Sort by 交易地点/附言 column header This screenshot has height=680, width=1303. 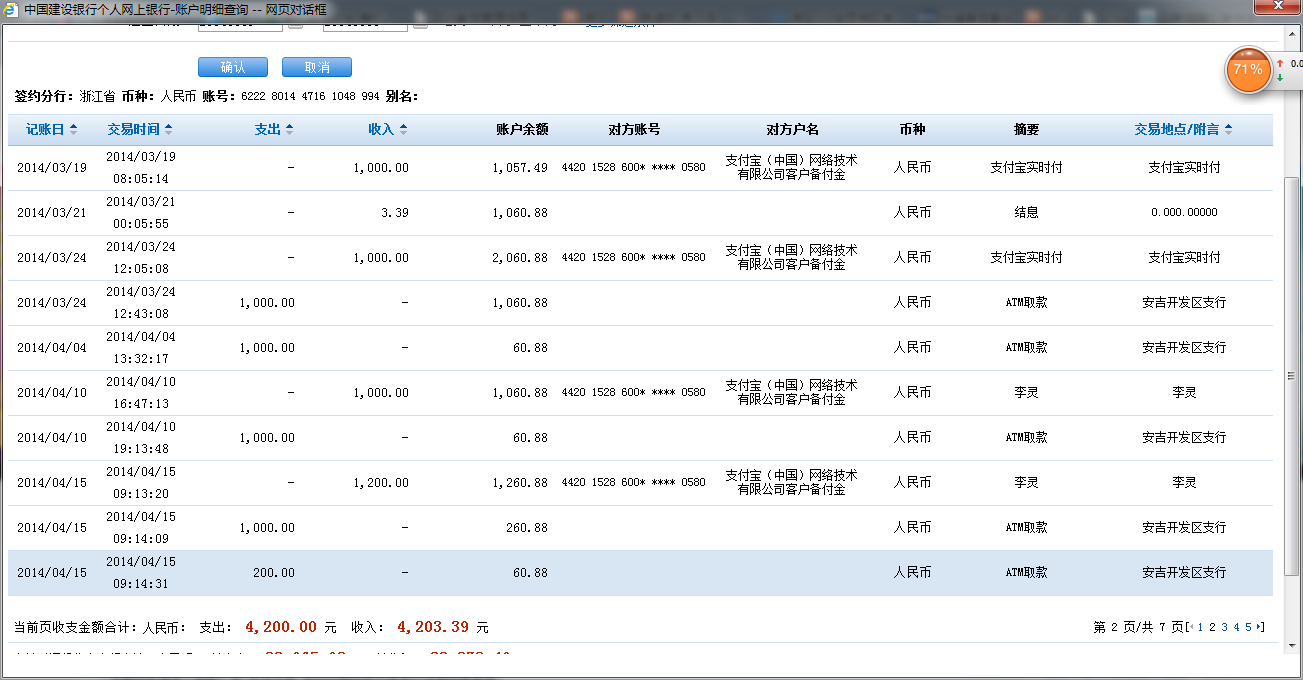(1177, 130)
